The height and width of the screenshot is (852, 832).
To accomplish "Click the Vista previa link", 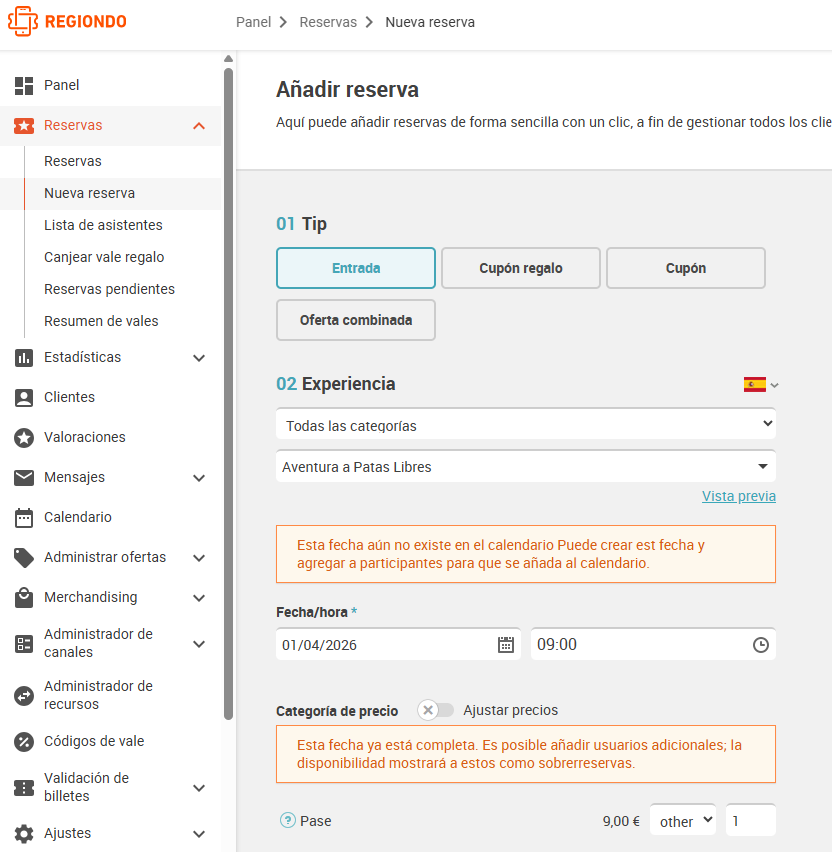I will 739,496.
